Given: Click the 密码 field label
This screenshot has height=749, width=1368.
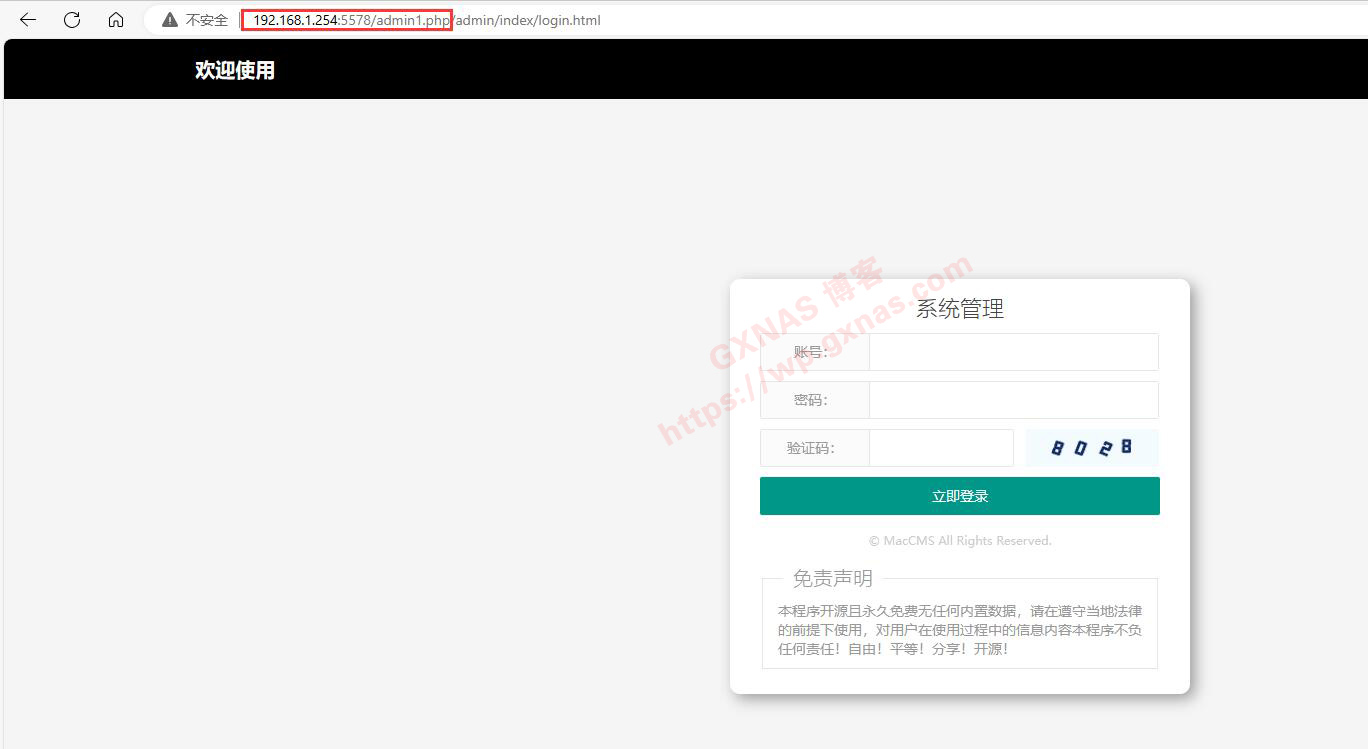Looking at the screenshot, I should point(811,400).
